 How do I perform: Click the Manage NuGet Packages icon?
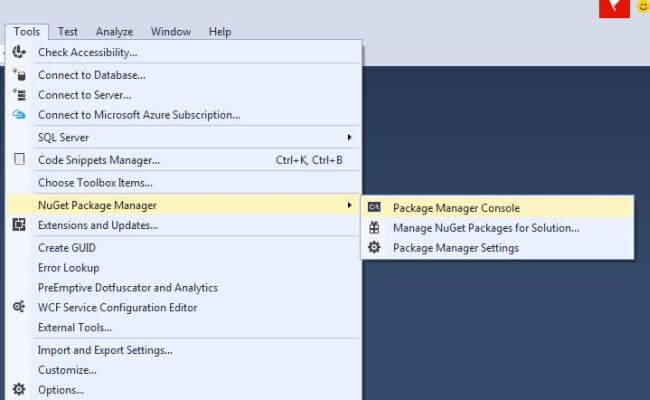pyautogui.click(x=374, y=228)
